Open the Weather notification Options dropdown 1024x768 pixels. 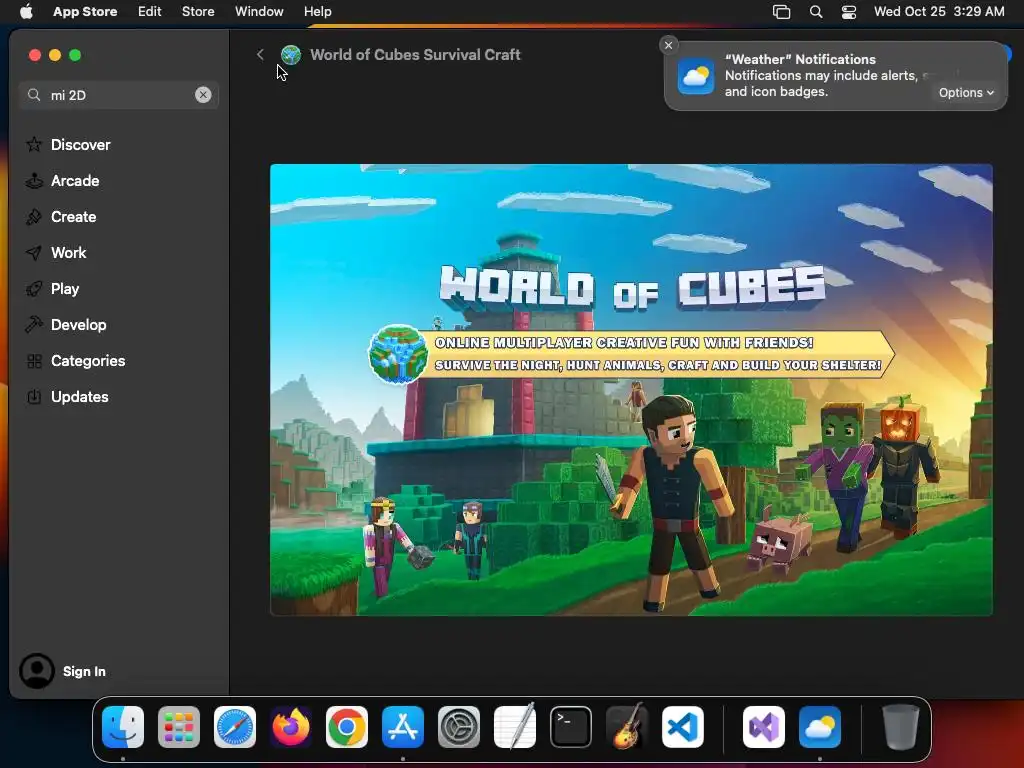pyautogui.click(x=966, y=93)
